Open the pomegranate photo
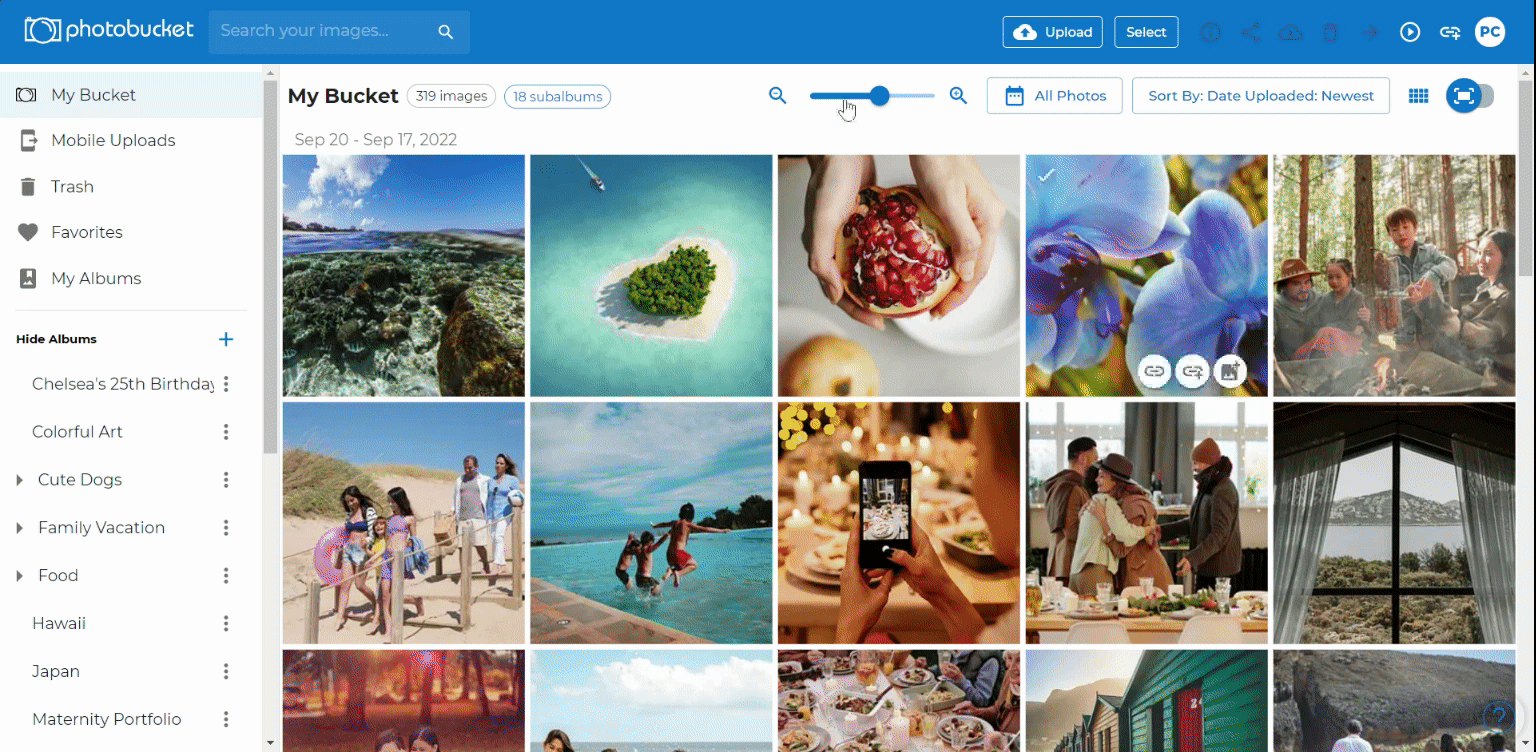Viewport: 1536px width, 752px height. coord(899,276)
